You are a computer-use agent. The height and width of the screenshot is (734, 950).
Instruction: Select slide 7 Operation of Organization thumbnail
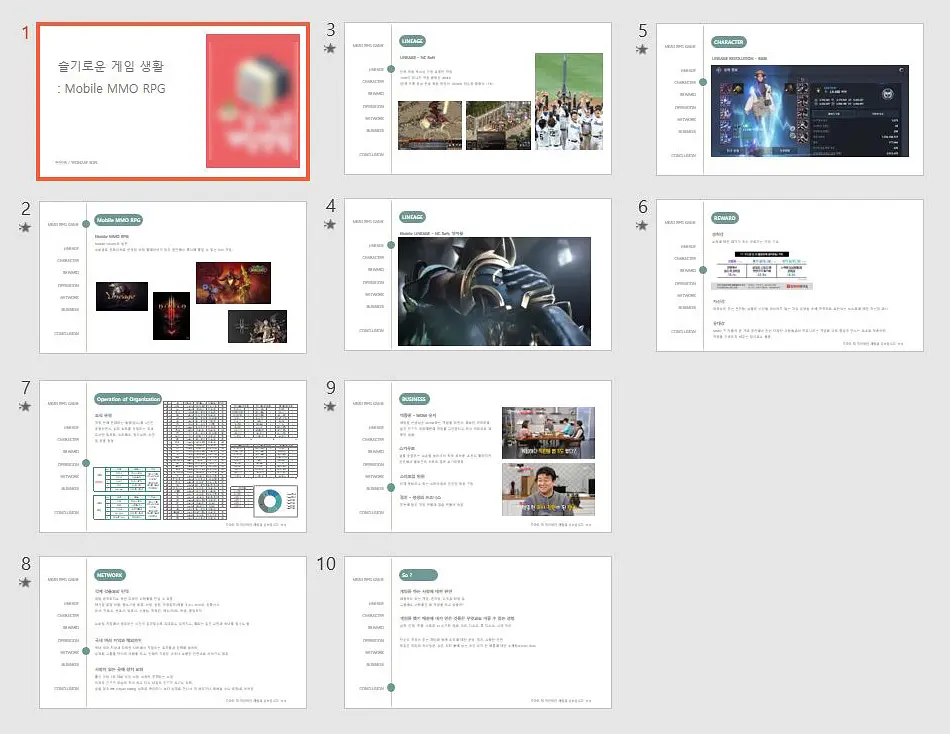pyautogui.click(x=173, y=456)
